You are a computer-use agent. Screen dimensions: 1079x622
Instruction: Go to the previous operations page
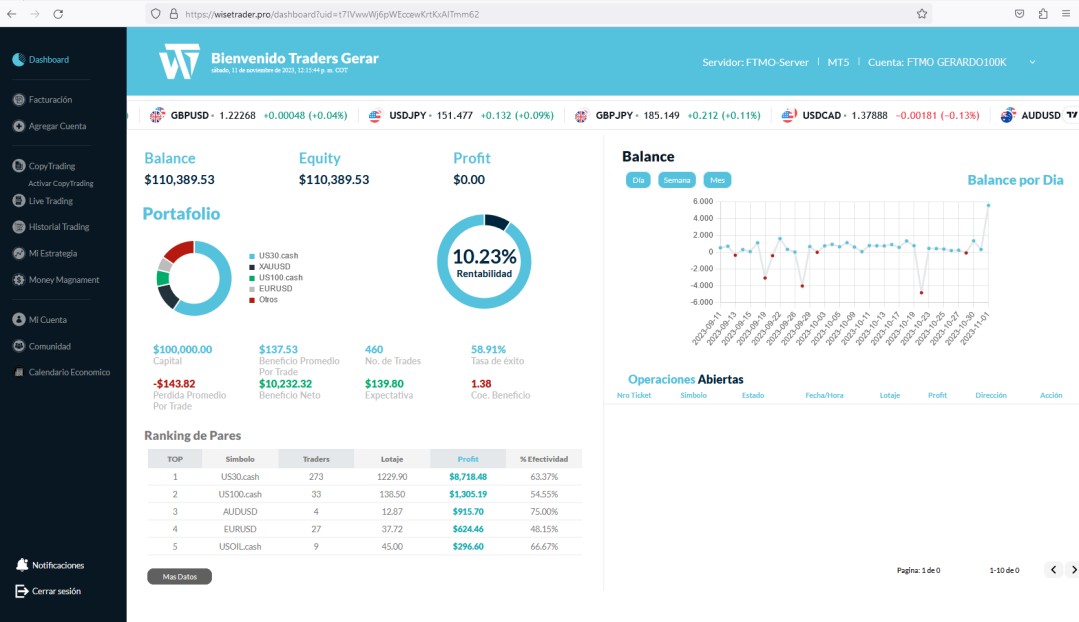tap(1054, 570)
